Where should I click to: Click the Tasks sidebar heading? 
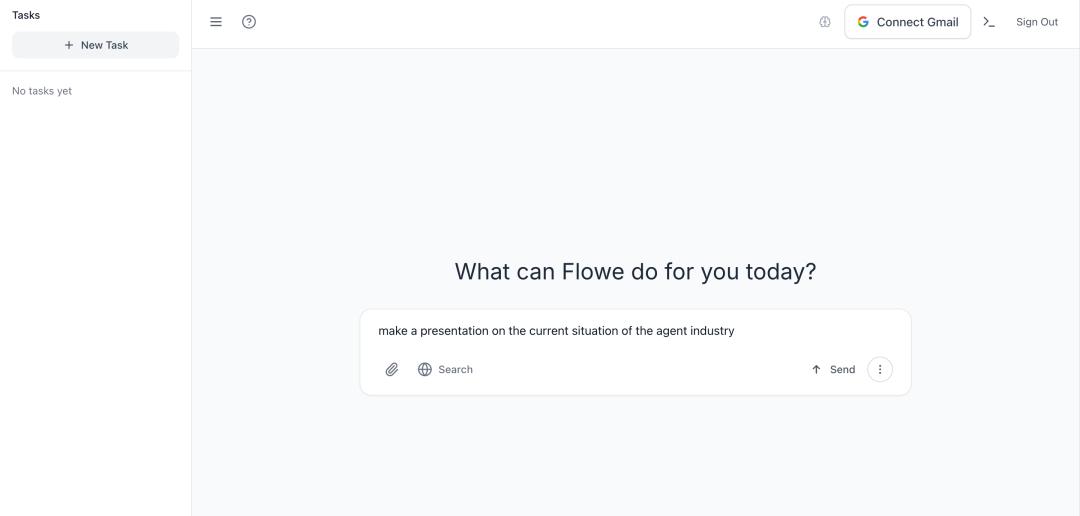[26, 15]
